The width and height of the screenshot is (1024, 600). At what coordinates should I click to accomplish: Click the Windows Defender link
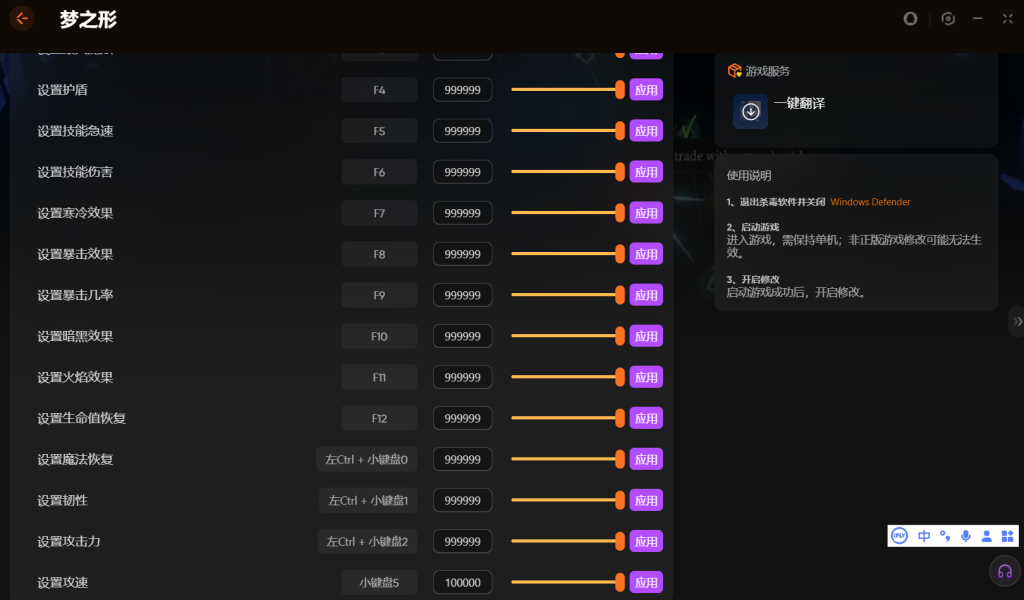pyautogui.click(x=870, y=202)
